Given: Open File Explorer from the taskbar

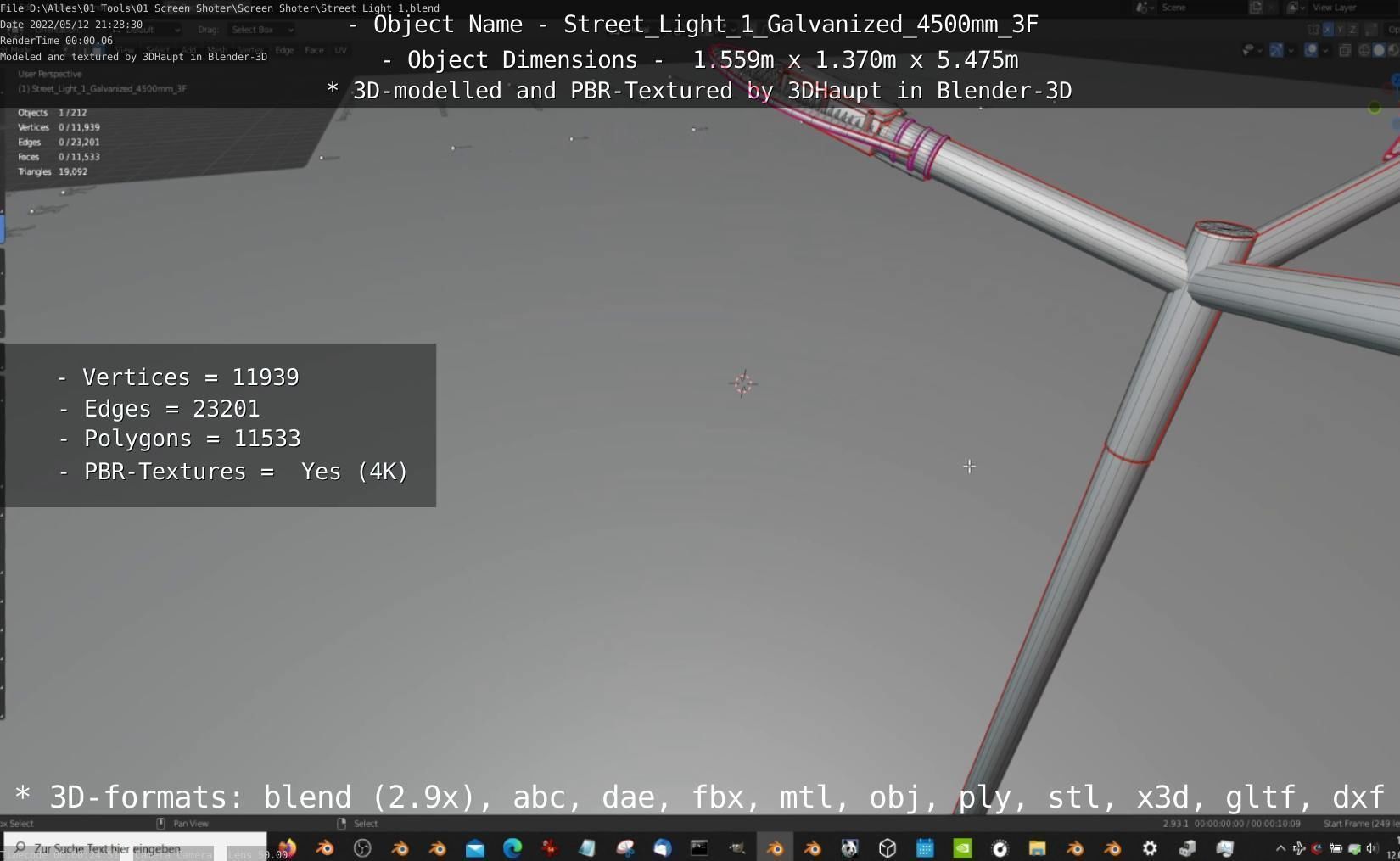Looking at the screenshot, I should 1037,847.
